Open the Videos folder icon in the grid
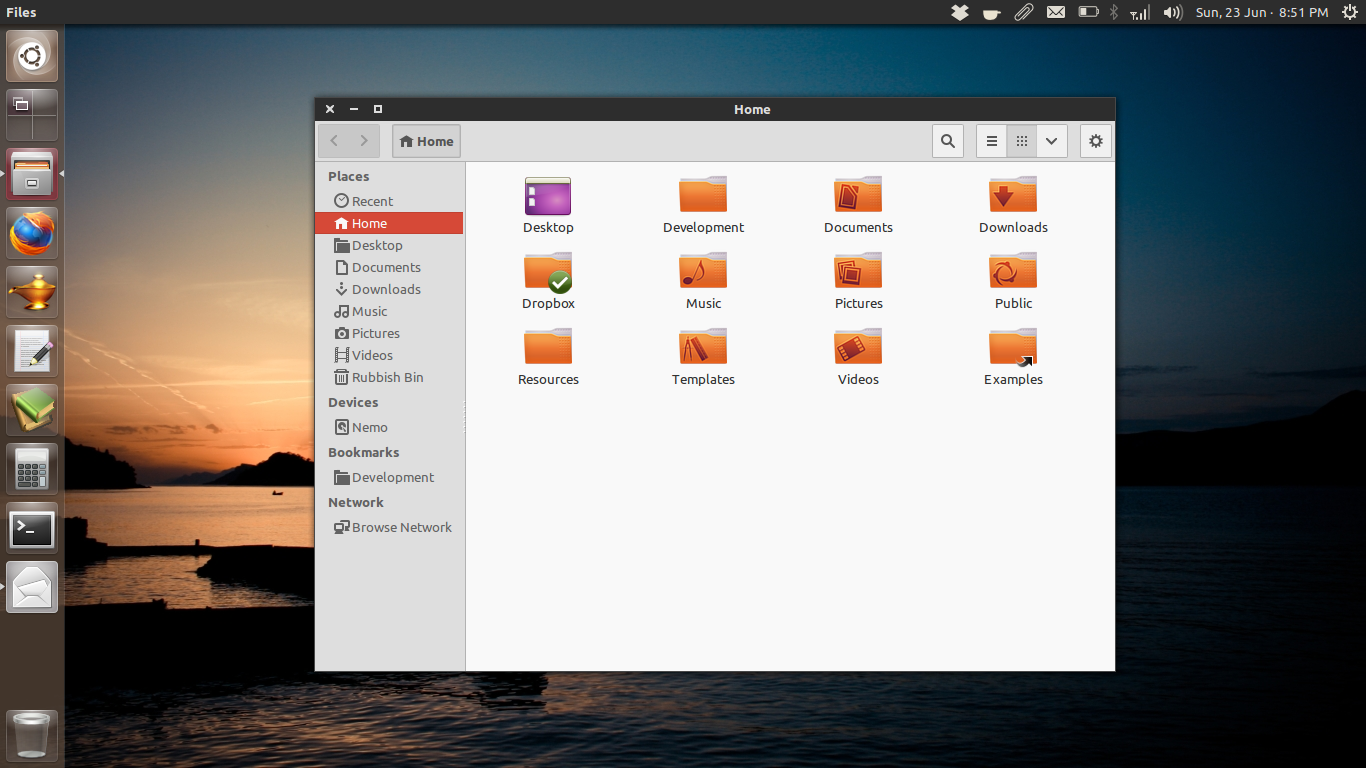1366x768 pixels. coord(858,347)
